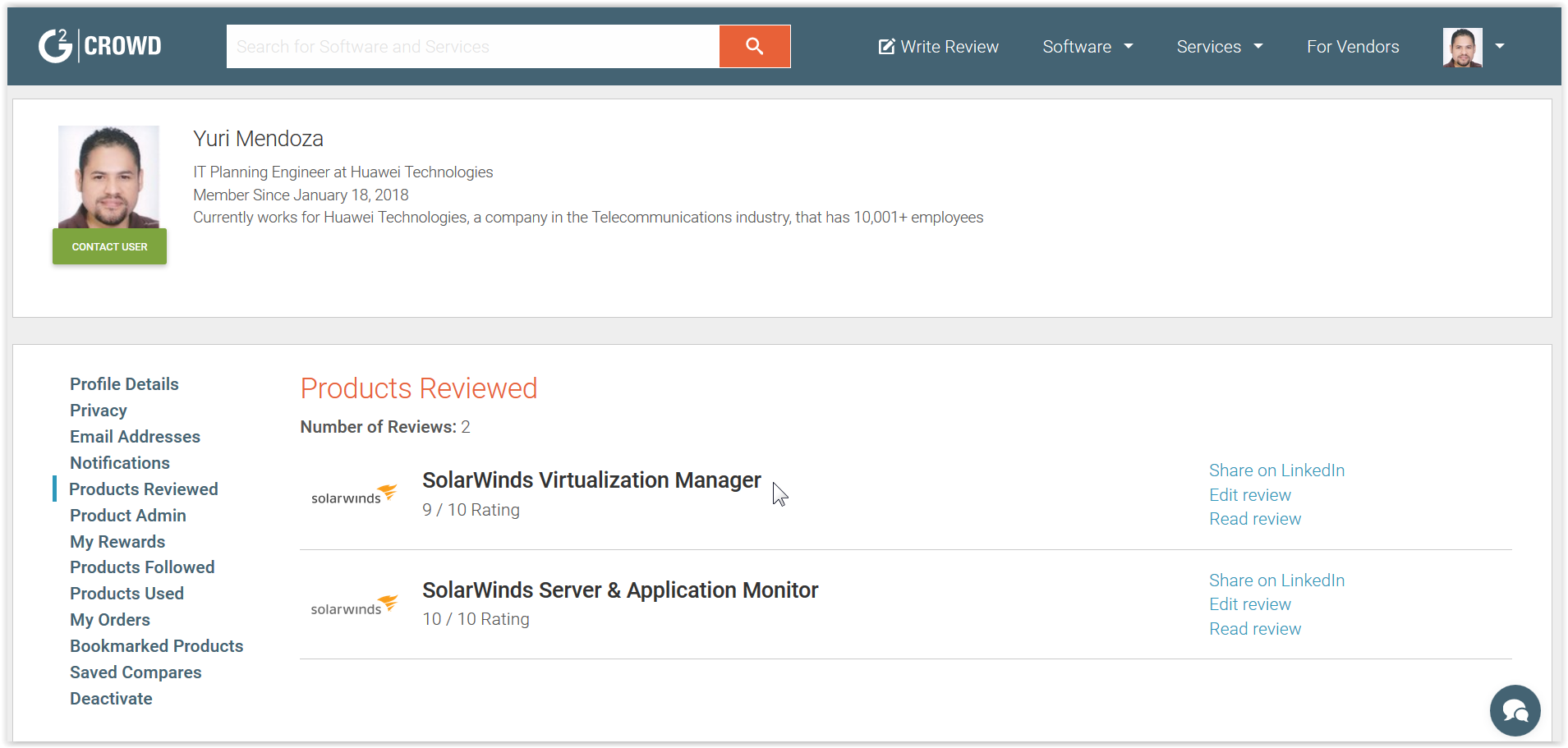Select Products Reviewed in the sidebar
The height and width of the screenshot is (748, 1568).
point(144,489)
